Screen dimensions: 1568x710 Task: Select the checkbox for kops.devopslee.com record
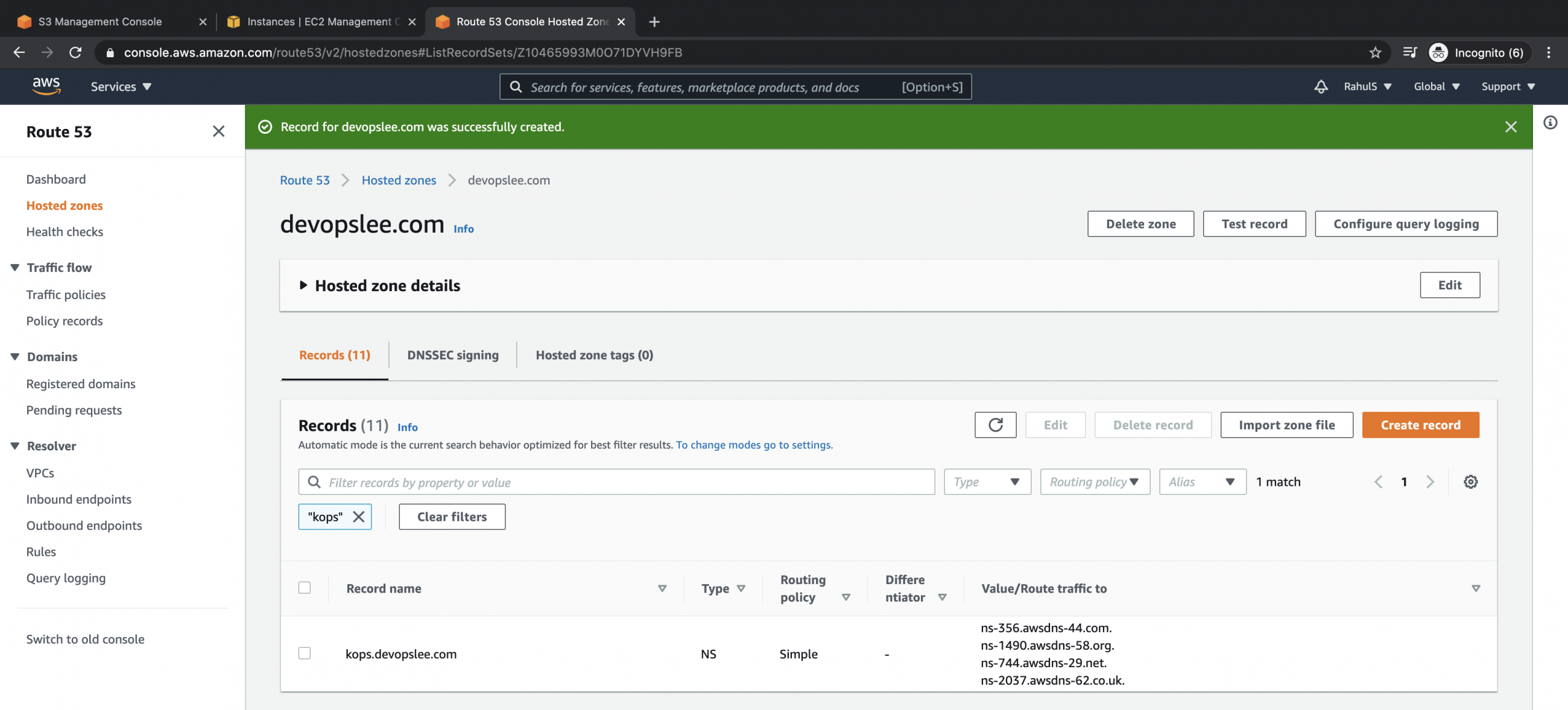coord(305,653)
